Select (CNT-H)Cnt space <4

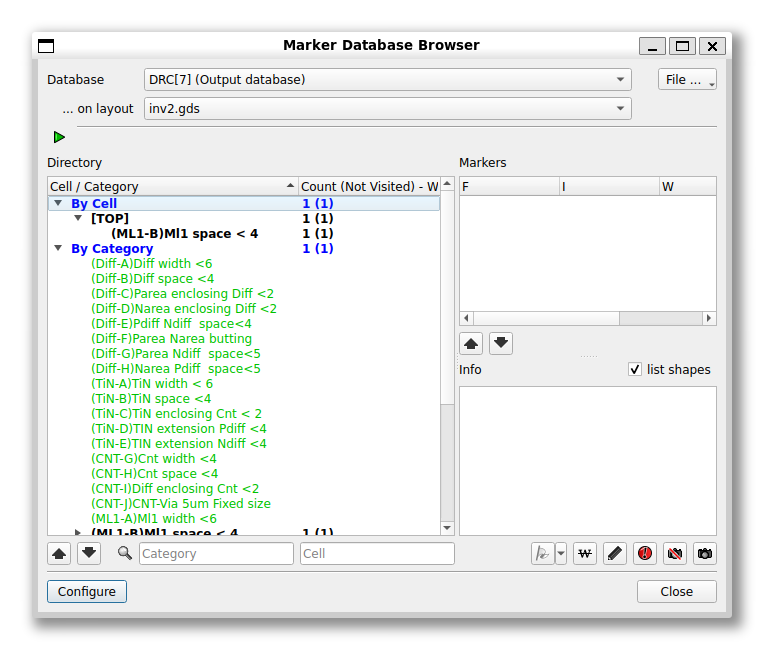pos(155,474)
